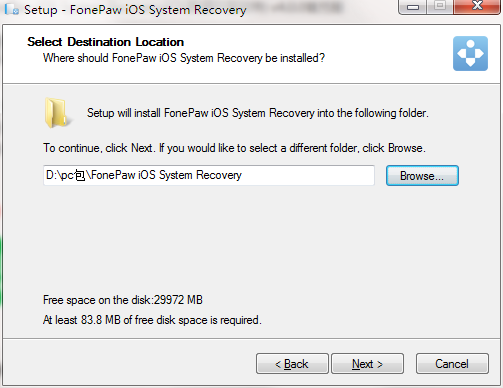
Task: Click the 'Setup - FonePaw iOS System Recovery' window title
Action: 135,10
